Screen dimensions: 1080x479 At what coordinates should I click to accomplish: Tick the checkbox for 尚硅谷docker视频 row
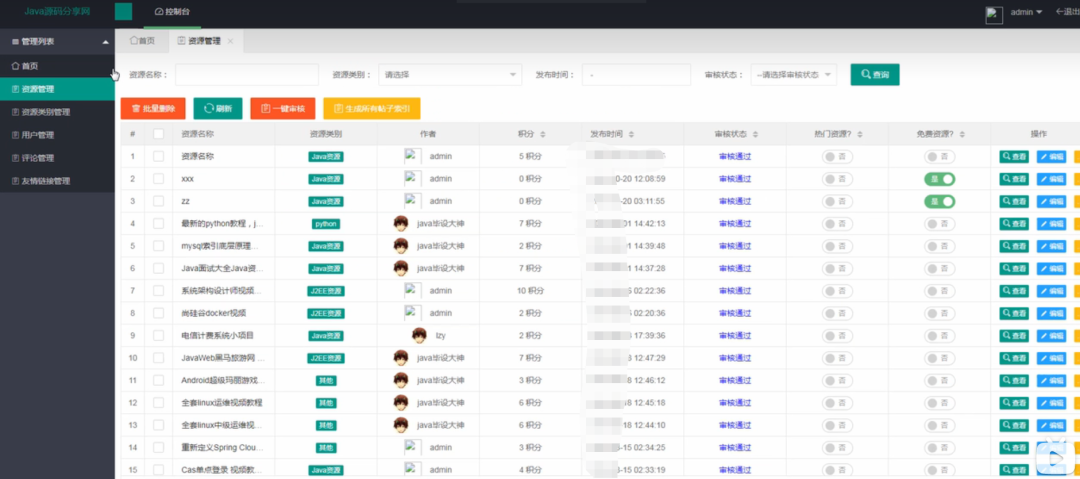[158, 313]
